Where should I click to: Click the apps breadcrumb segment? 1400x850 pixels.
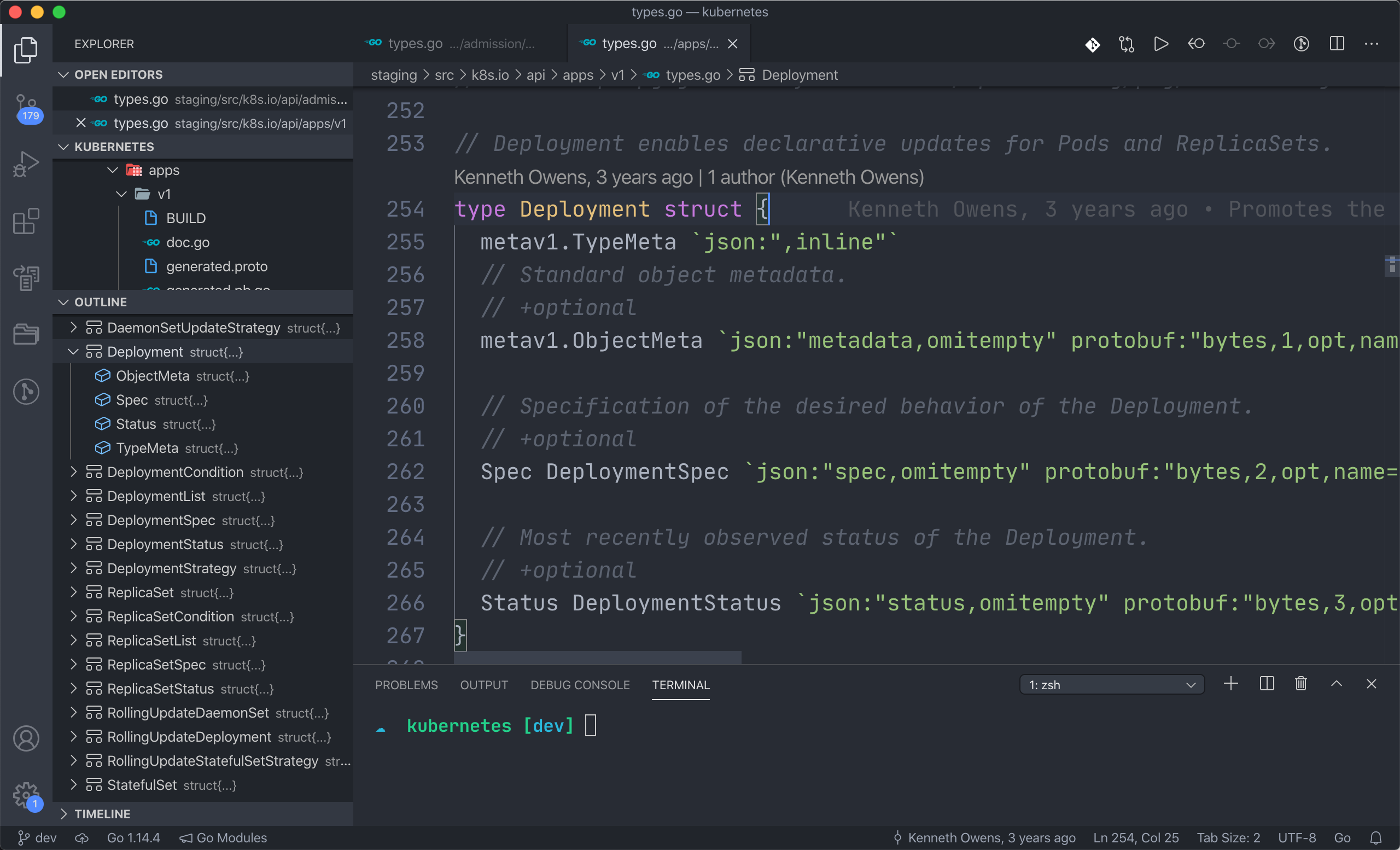578,75
